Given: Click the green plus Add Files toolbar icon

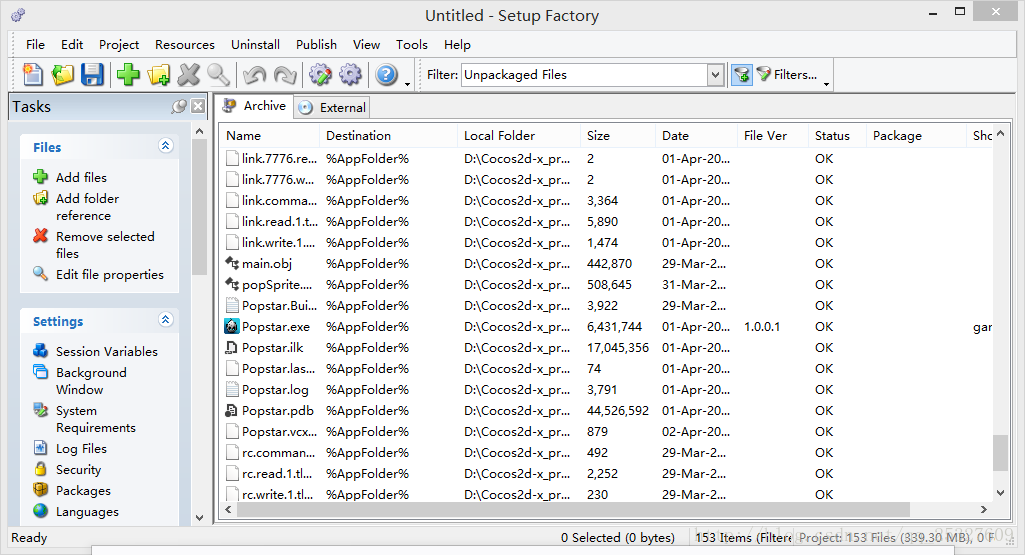Looking at the screenshot, I should (128, 75).
